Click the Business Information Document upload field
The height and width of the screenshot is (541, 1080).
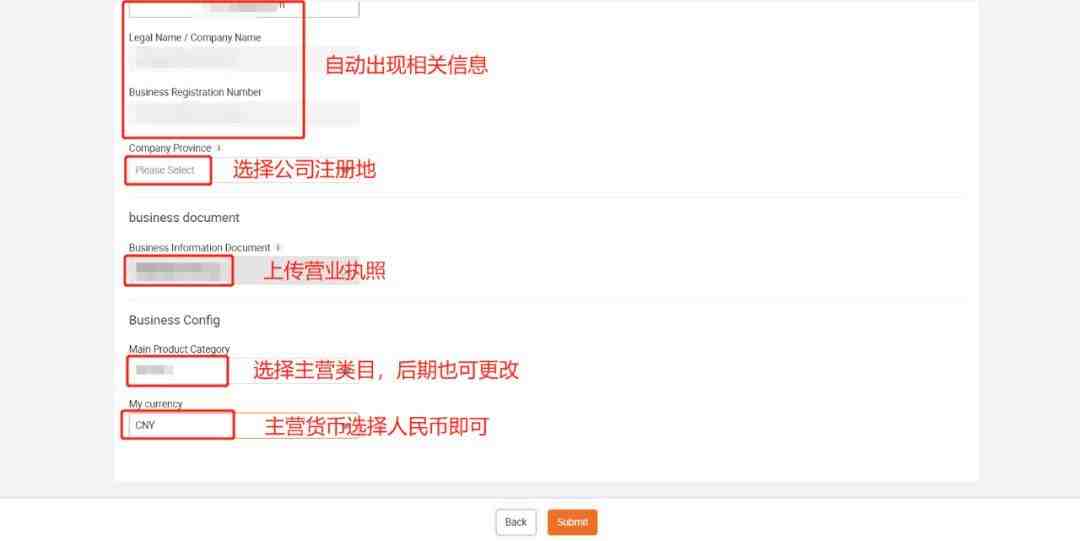point(244,270)
